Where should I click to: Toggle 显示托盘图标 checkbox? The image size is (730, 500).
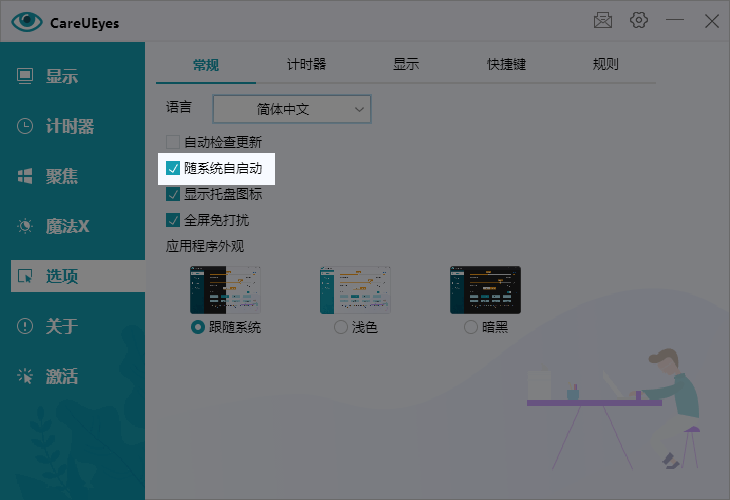point(173,194)
